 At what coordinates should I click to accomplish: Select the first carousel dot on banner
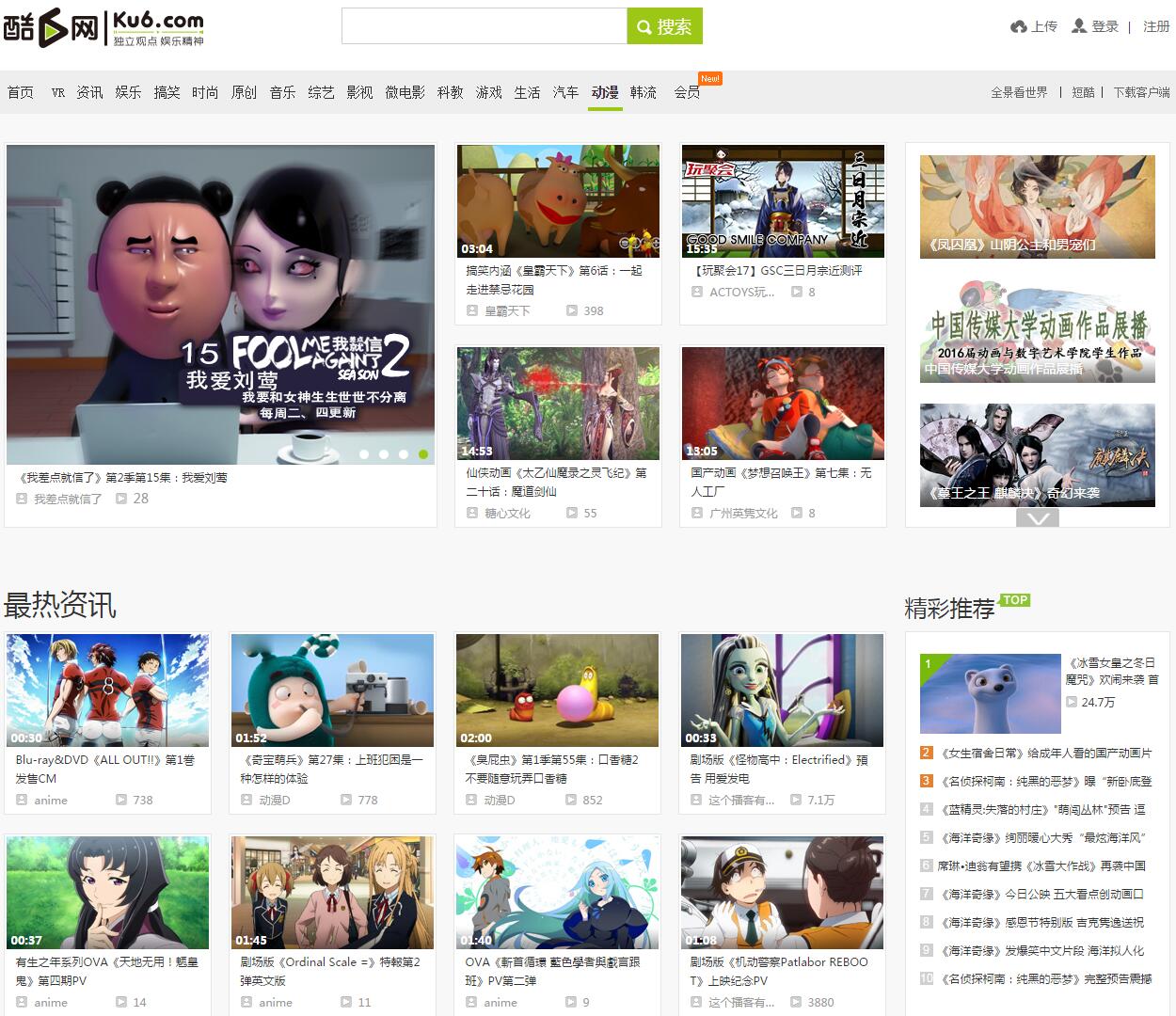(364, 454)
